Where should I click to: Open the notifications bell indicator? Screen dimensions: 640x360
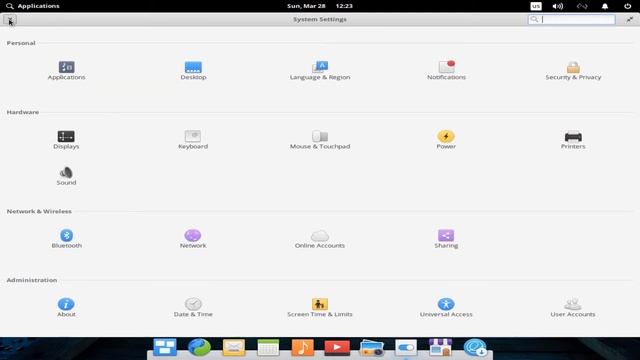[x=605, y=6]
